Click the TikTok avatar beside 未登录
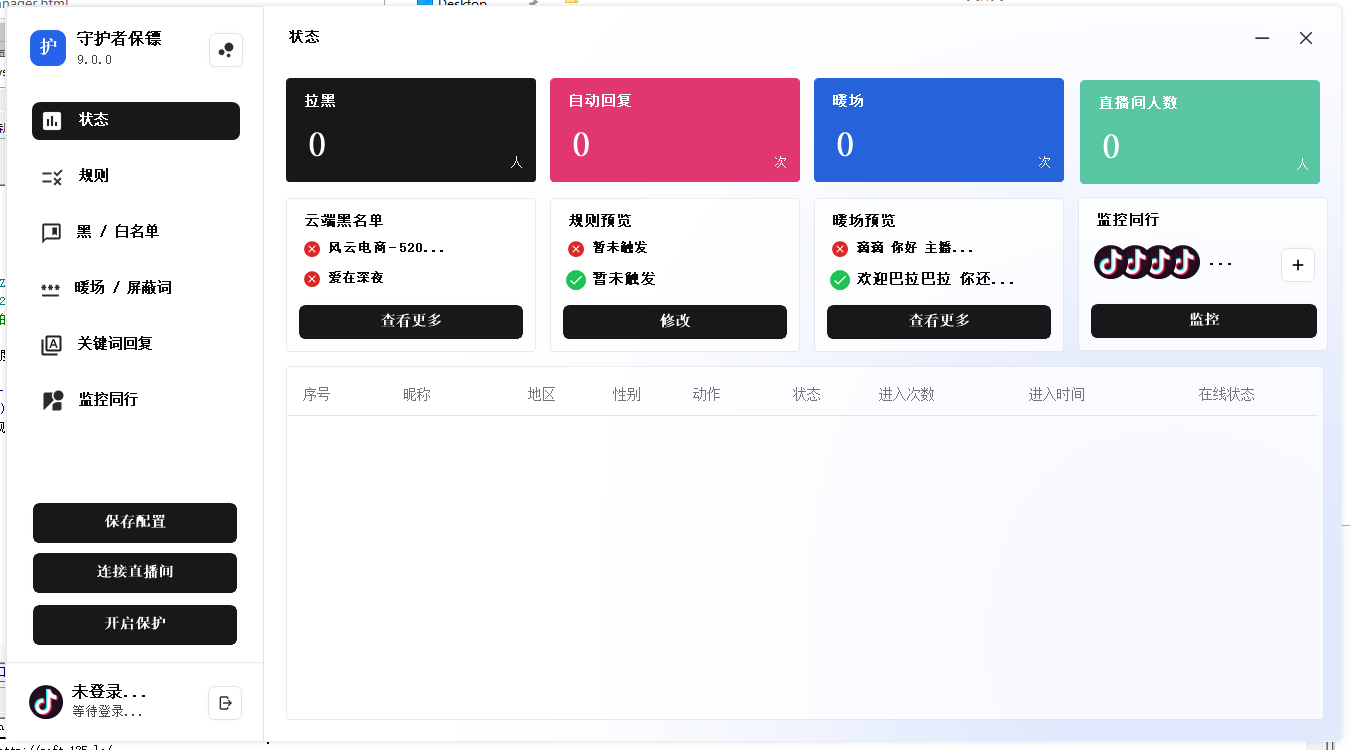 coord(46,702)
